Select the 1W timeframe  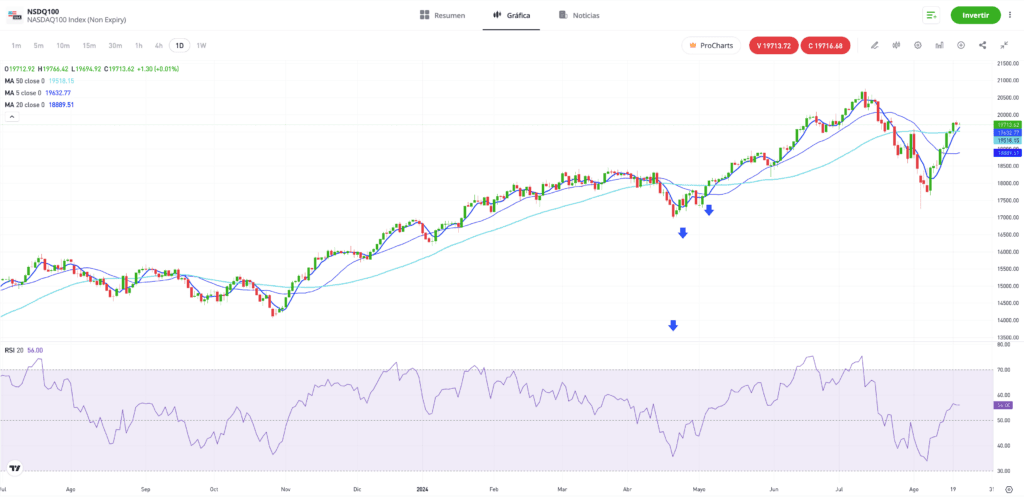[x=201, y=46]
